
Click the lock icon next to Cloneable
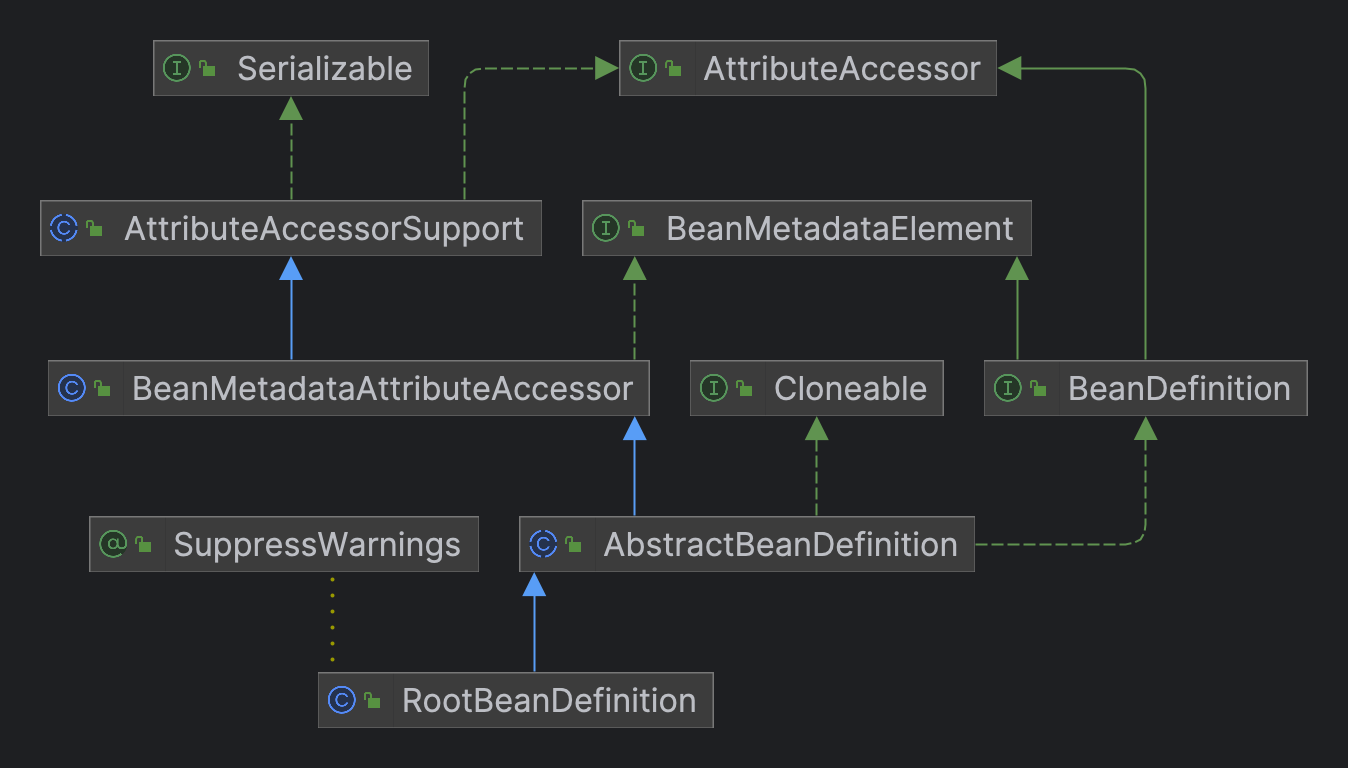click(744, 389)
